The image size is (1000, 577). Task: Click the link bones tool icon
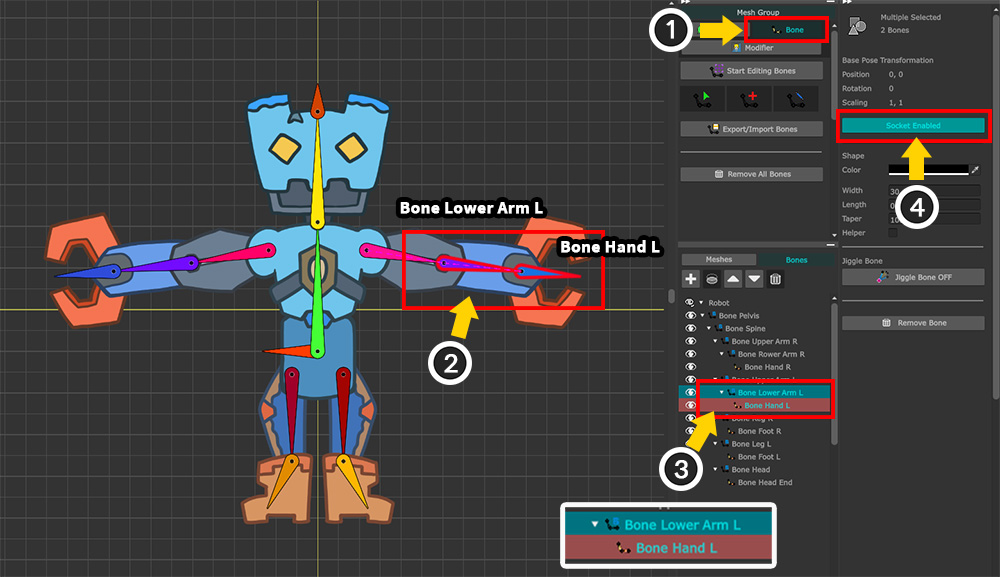coord(795,98)
